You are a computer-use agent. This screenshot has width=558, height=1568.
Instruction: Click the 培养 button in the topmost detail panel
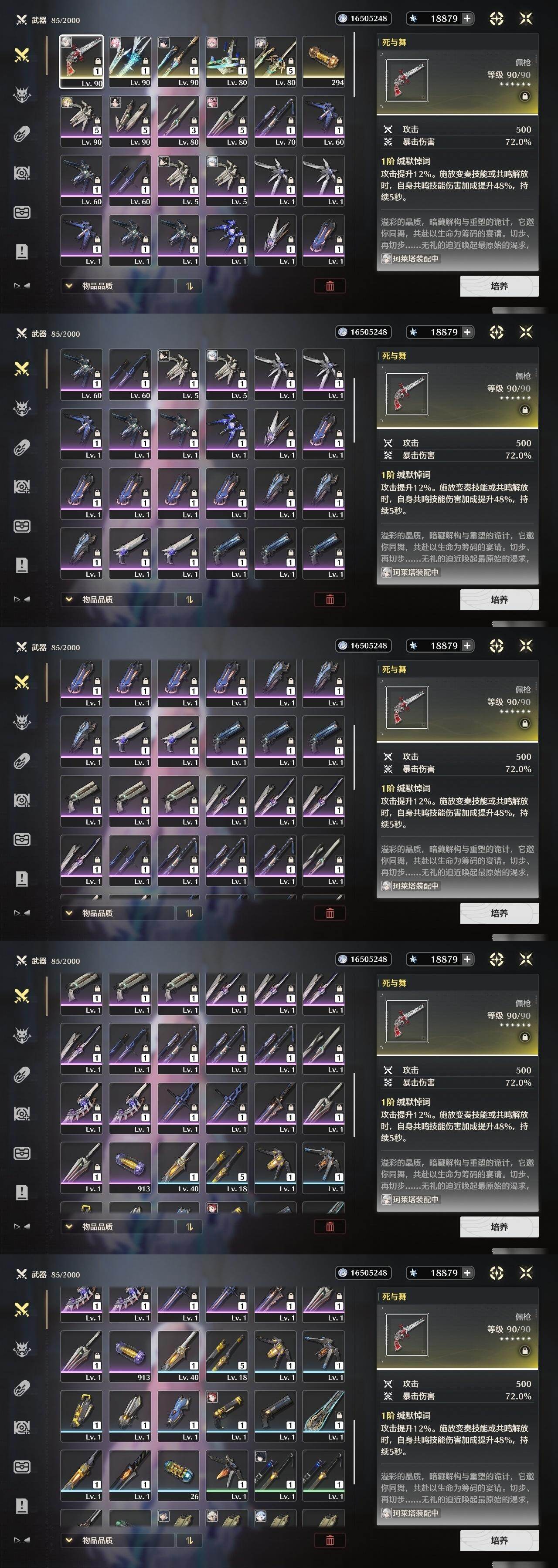point(499,286)
